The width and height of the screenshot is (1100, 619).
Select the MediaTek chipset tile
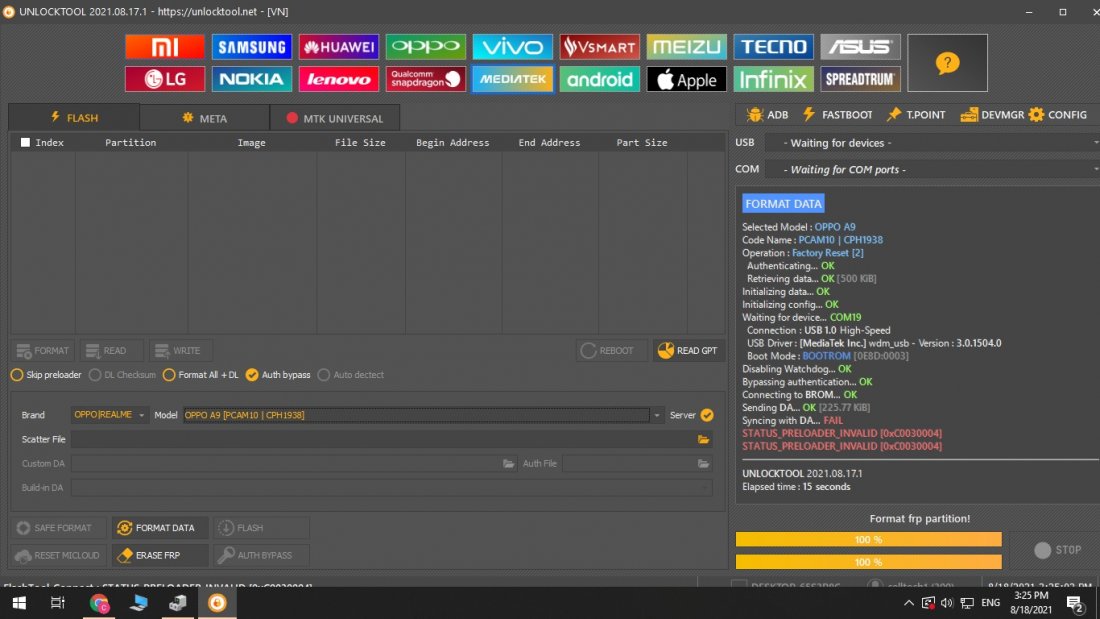(513, 79)
